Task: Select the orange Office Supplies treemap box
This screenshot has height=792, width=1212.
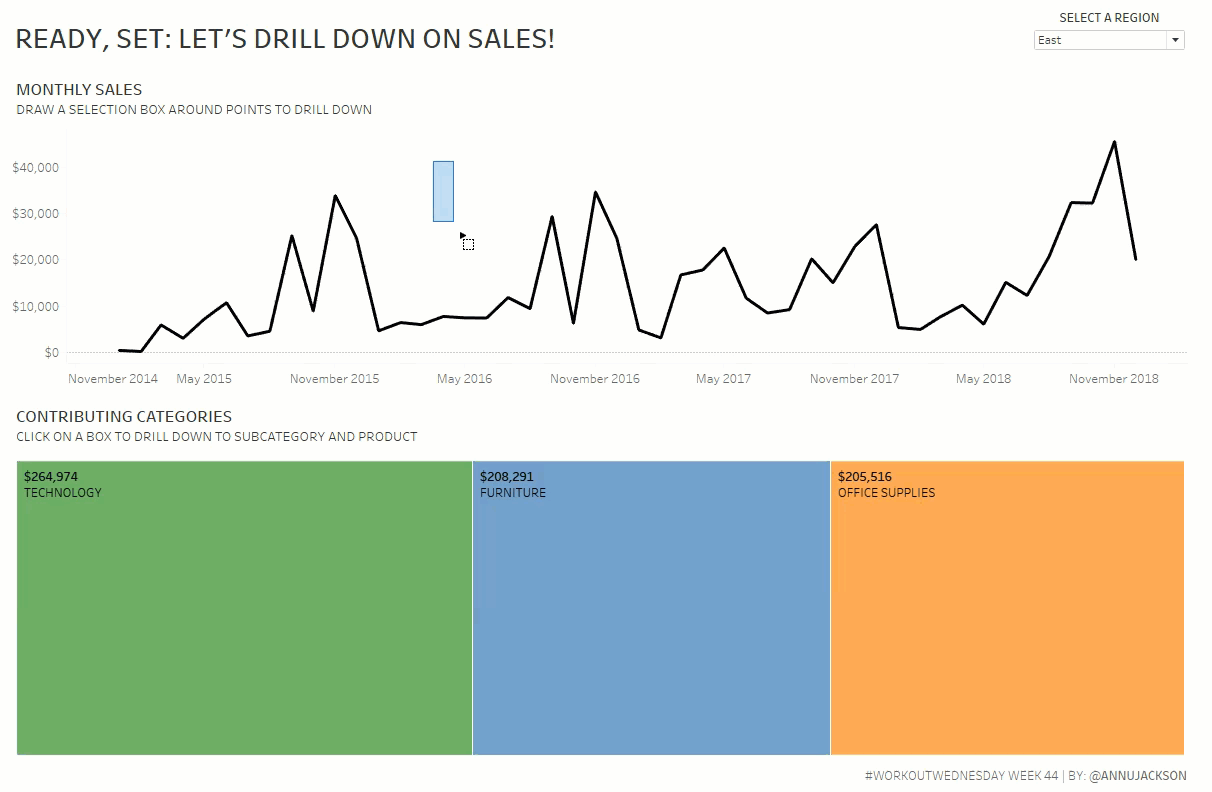Action: pos(1007,620)
